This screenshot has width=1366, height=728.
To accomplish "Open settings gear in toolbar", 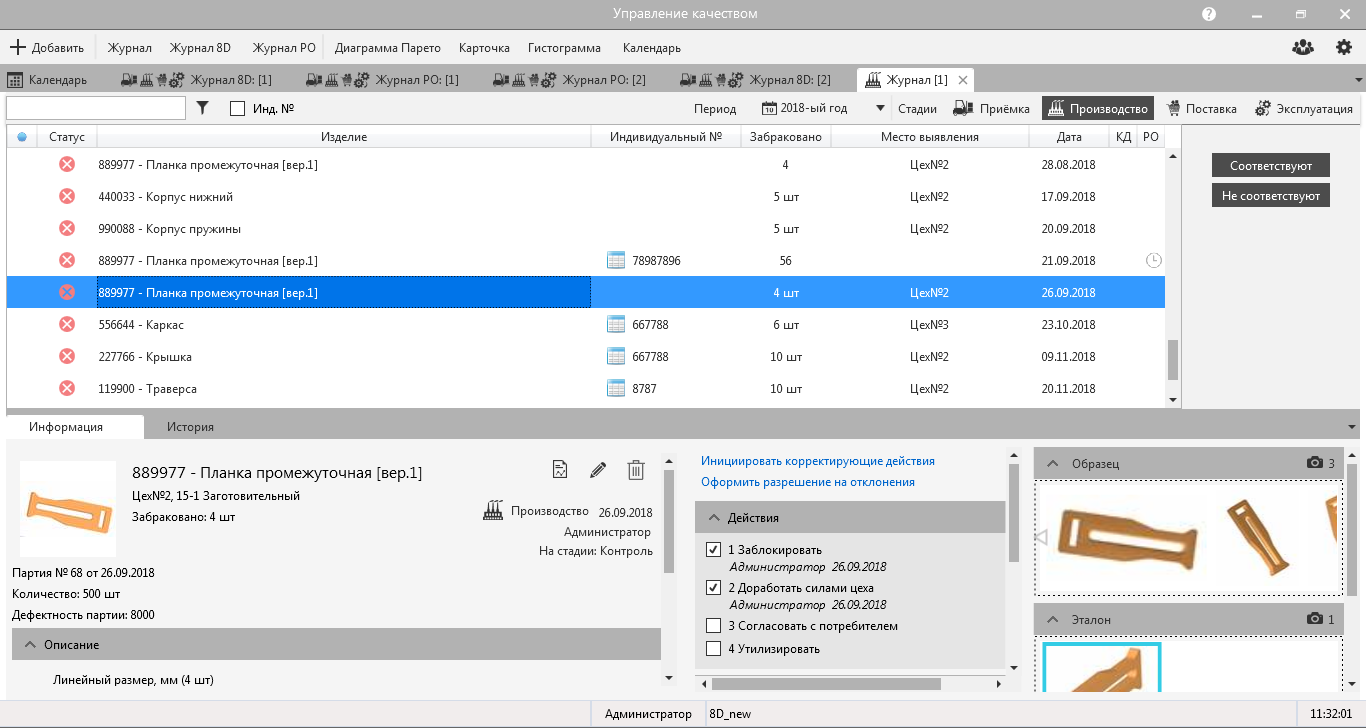I will point(1344,47).
